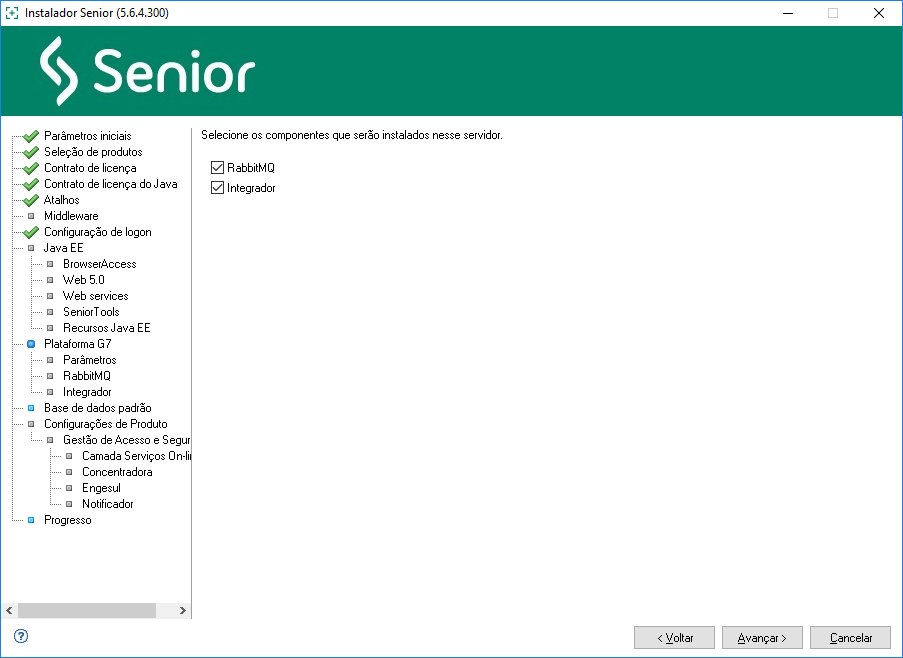Uncheck the RabbitMQ component checkbox
The width and height of the screenshot is (903, 658).
217,168
